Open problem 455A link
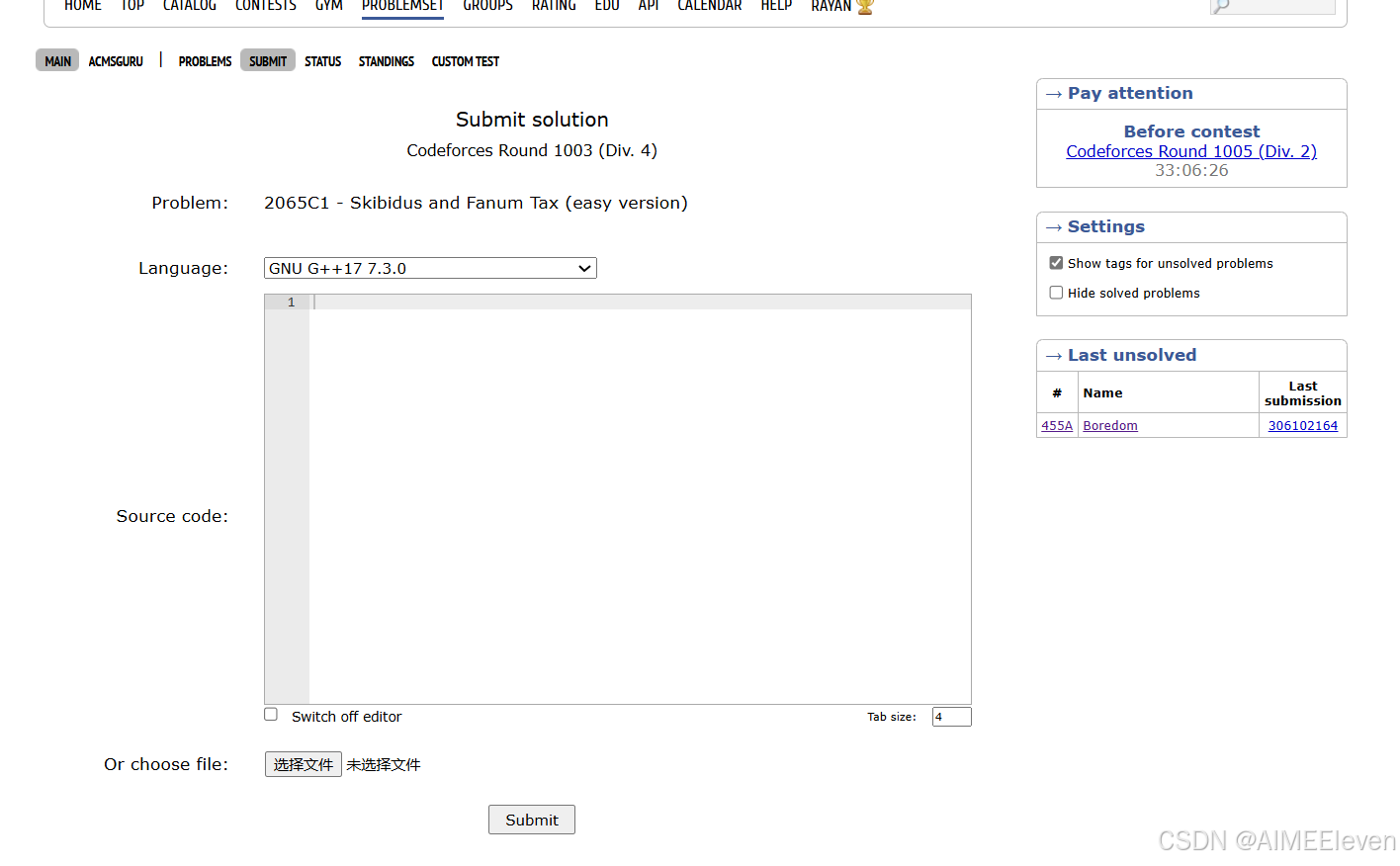Viewport: 1400px width, 866px height. coord(1057,425)
